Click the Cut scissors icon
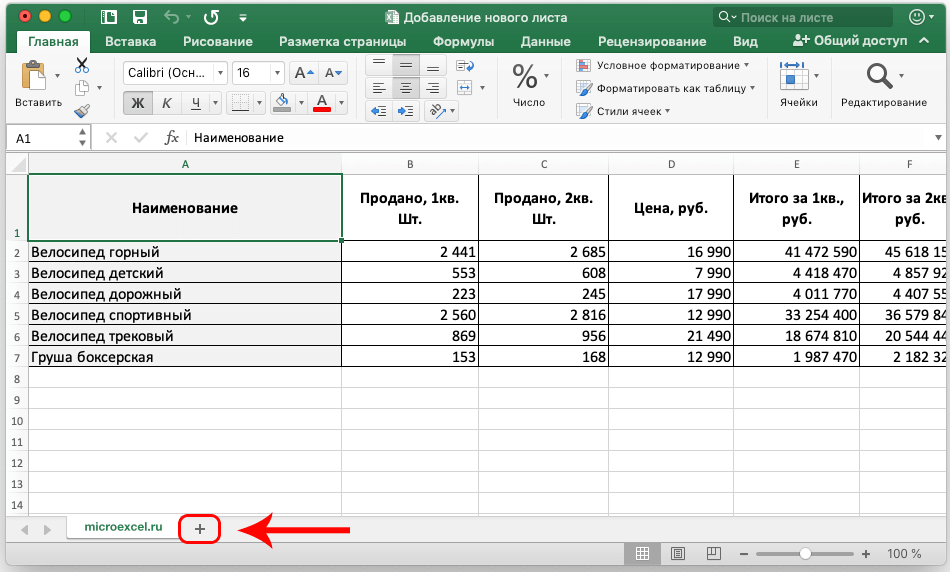The image size is (950, 572). pos(82,65)
